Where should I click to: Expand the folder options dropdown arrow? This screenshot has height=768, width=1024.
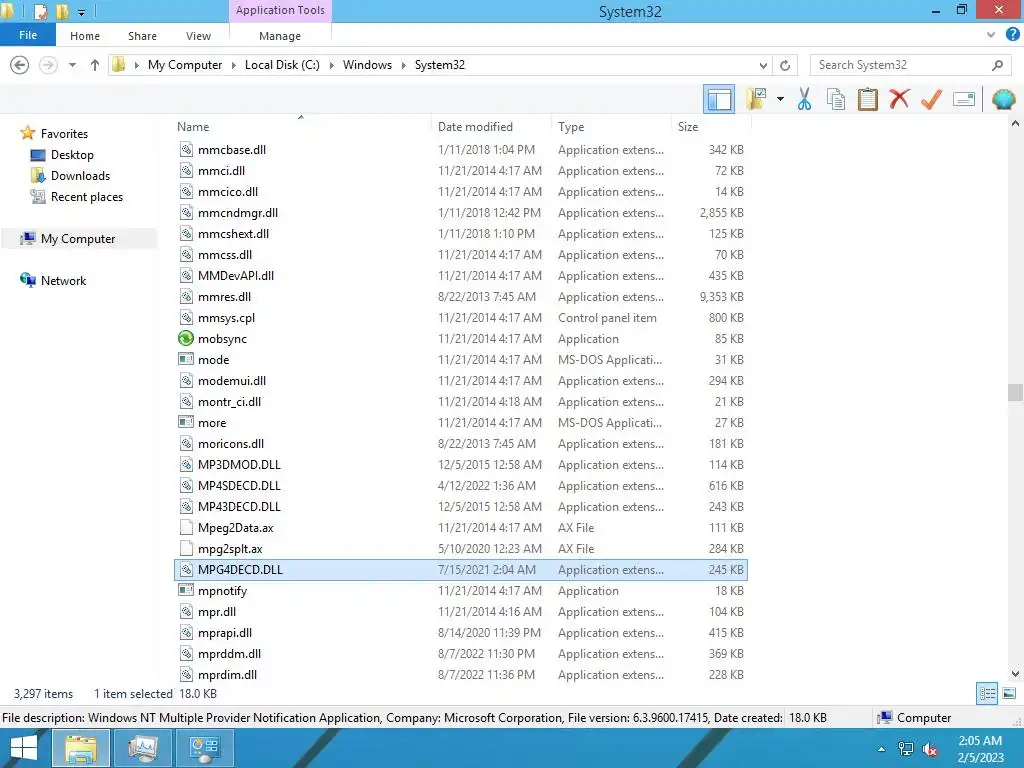780,99
